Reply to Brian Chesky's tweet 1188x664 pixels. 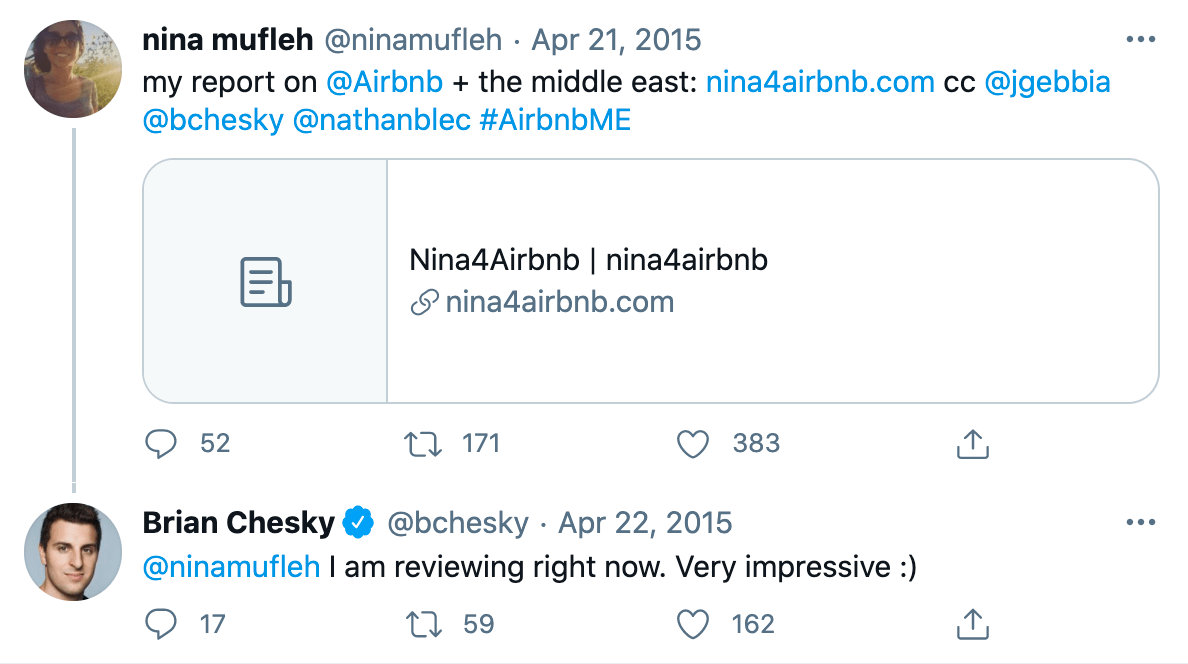point(162,623)
